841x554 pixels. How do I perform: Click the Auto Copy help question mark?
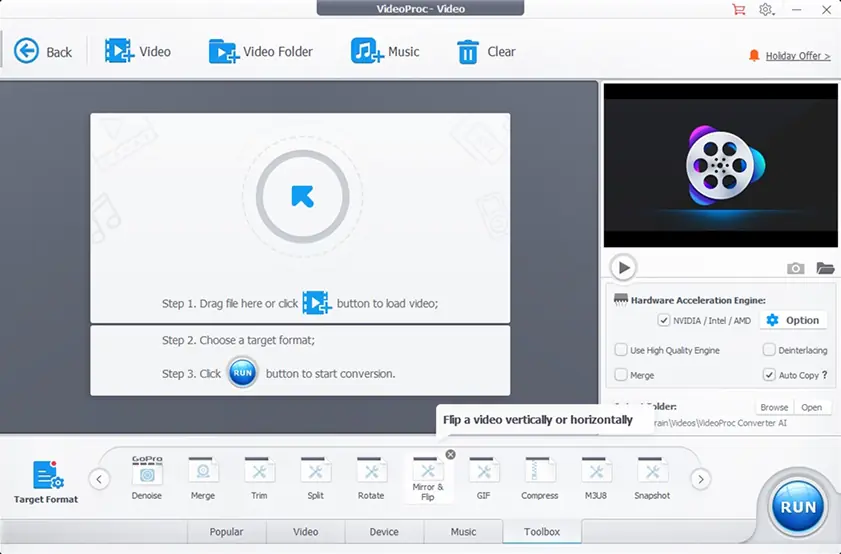824,375
